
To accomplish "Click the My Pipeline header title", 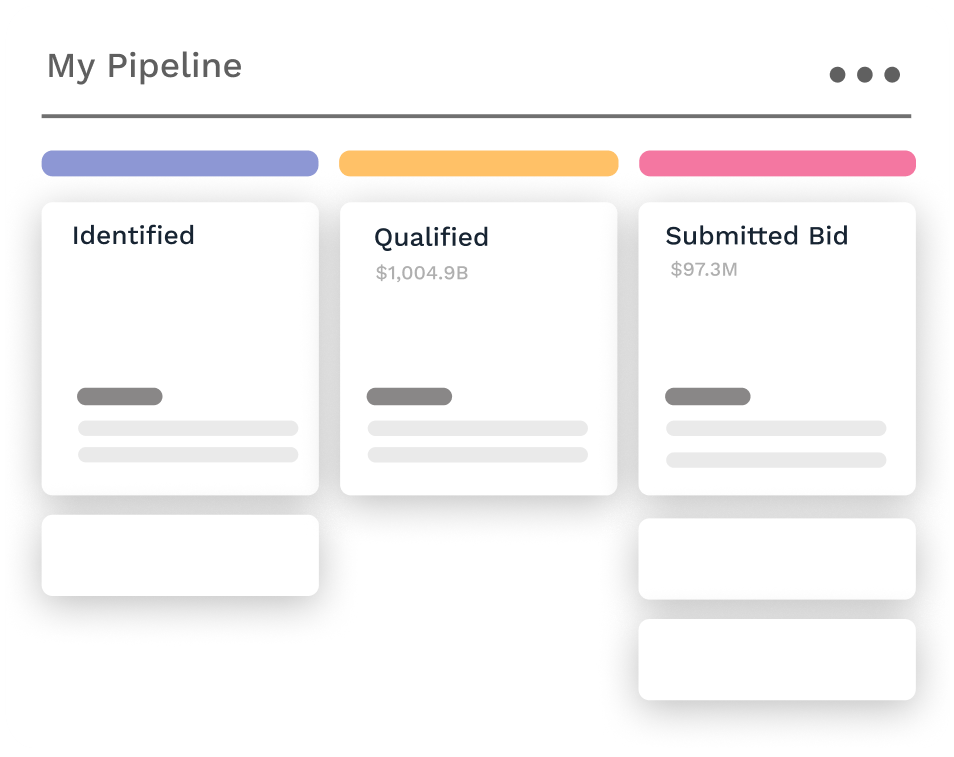I will point(145,67).
